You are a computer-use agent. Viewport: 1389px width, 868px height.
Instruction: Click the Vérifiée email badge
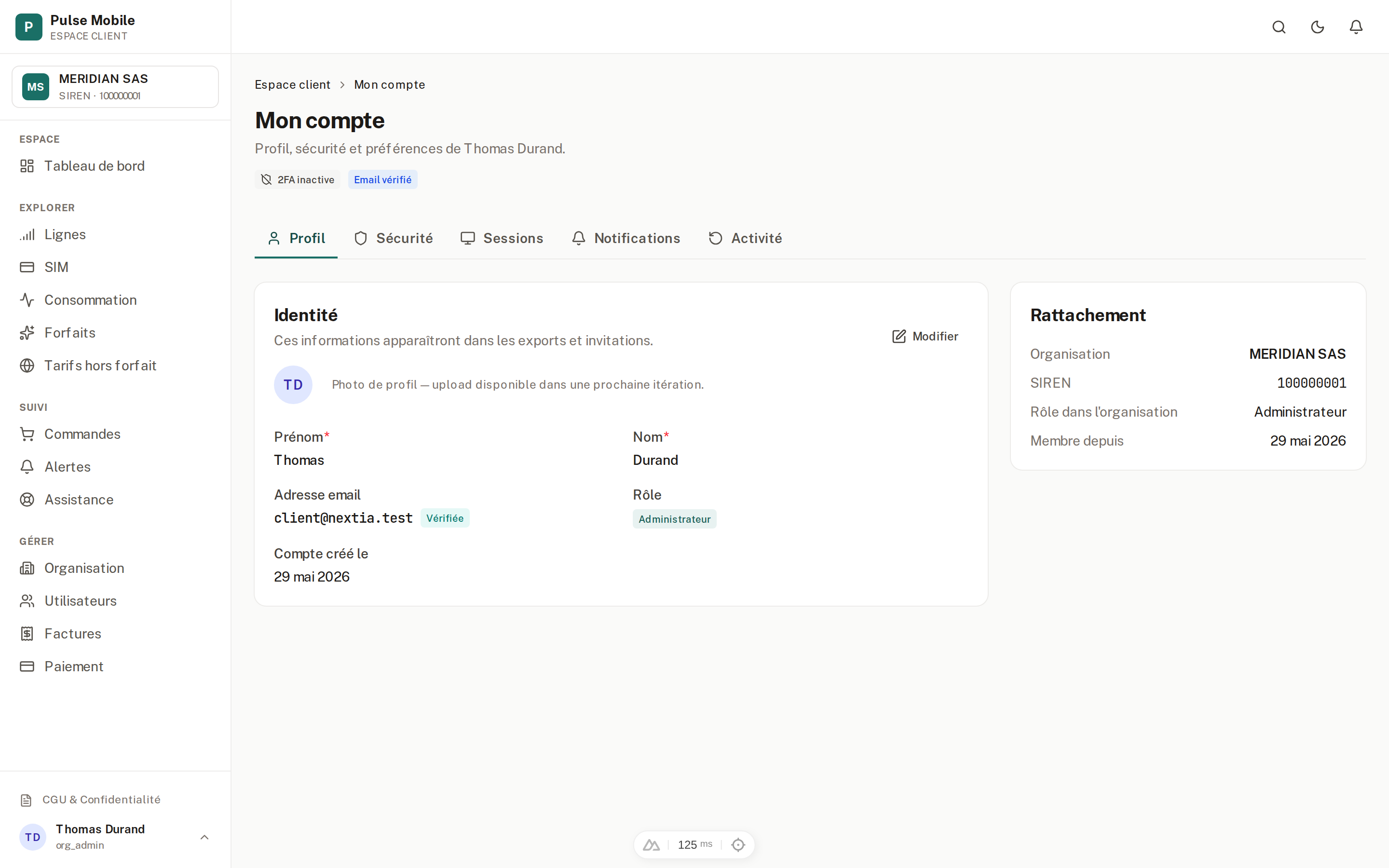click(445, 518)
